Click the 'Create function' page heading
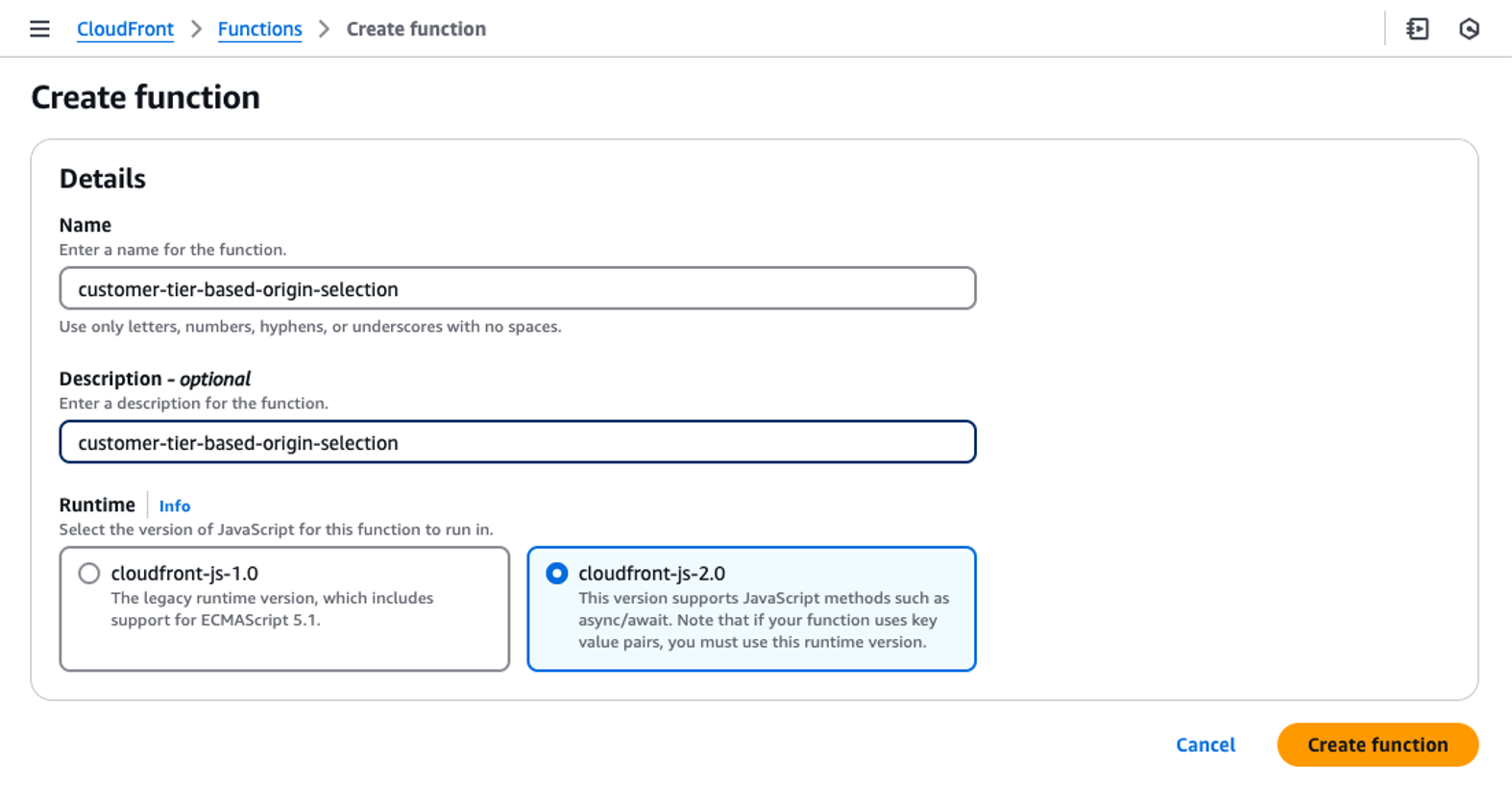This screenshot has width=1512, height=790. [145, 97]
